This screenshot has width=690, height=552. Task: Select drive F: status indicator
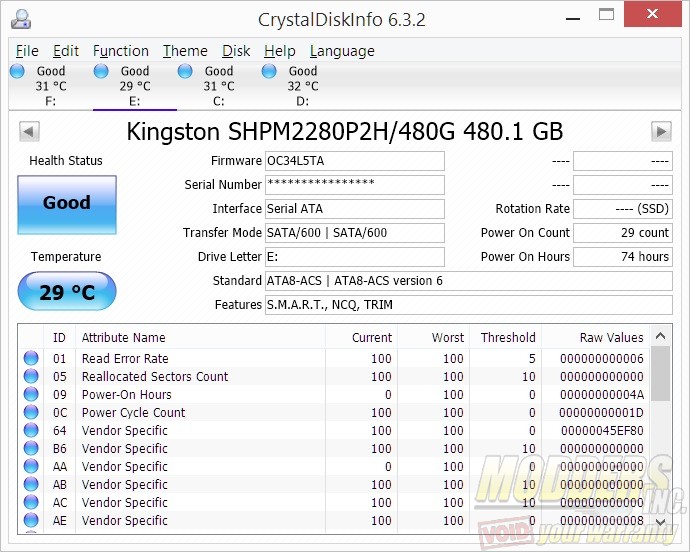(18, 71)
